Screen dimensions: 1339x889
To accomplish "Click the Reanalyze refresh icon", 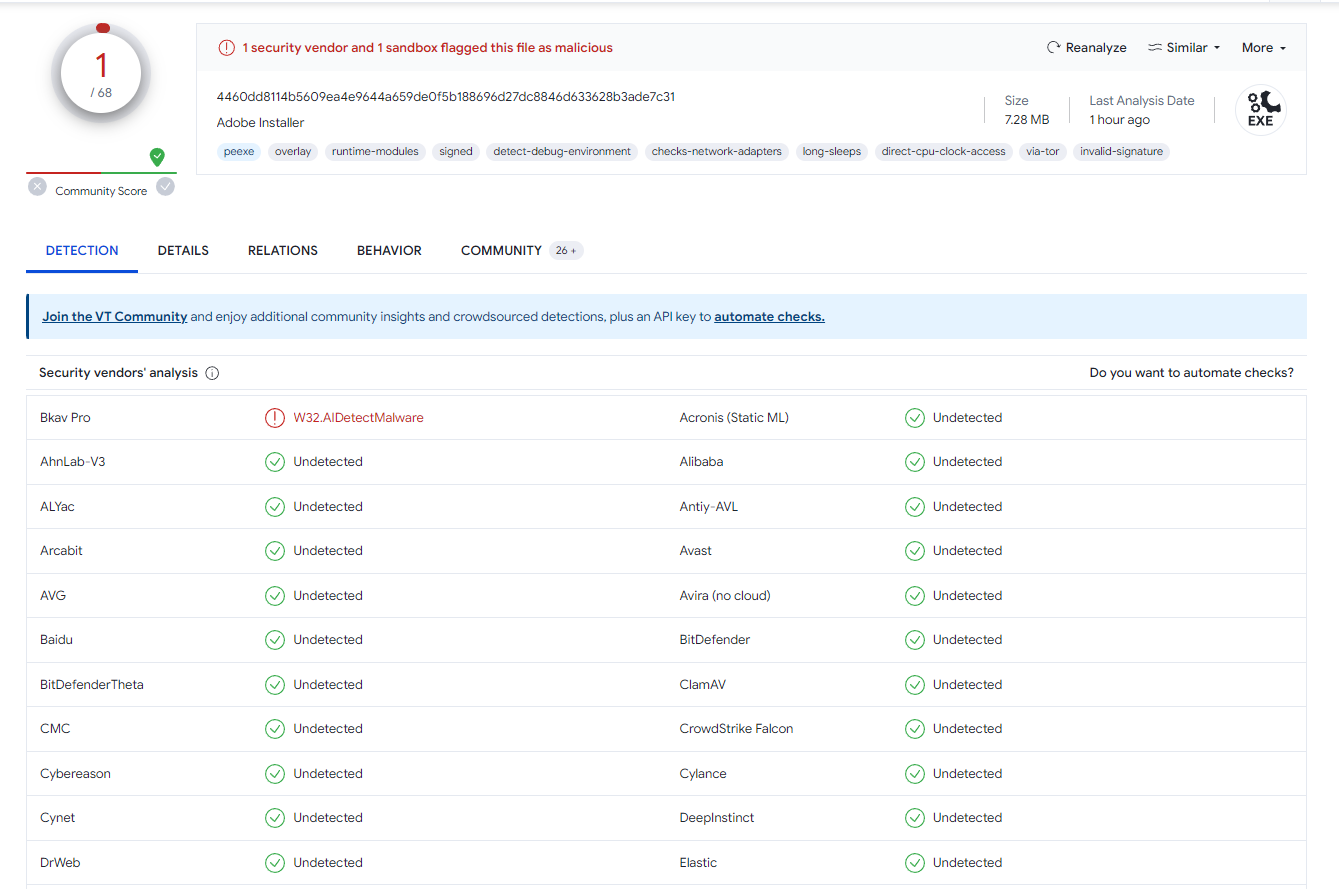I will [x=1053, y=48].
